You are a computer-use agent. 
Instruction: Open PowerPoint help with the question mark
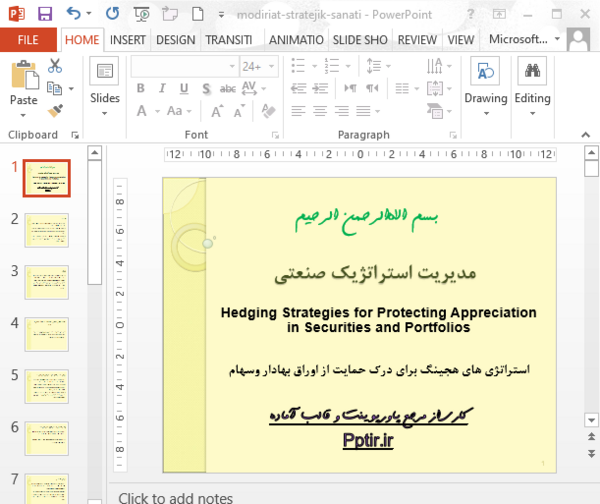point(471,15)
